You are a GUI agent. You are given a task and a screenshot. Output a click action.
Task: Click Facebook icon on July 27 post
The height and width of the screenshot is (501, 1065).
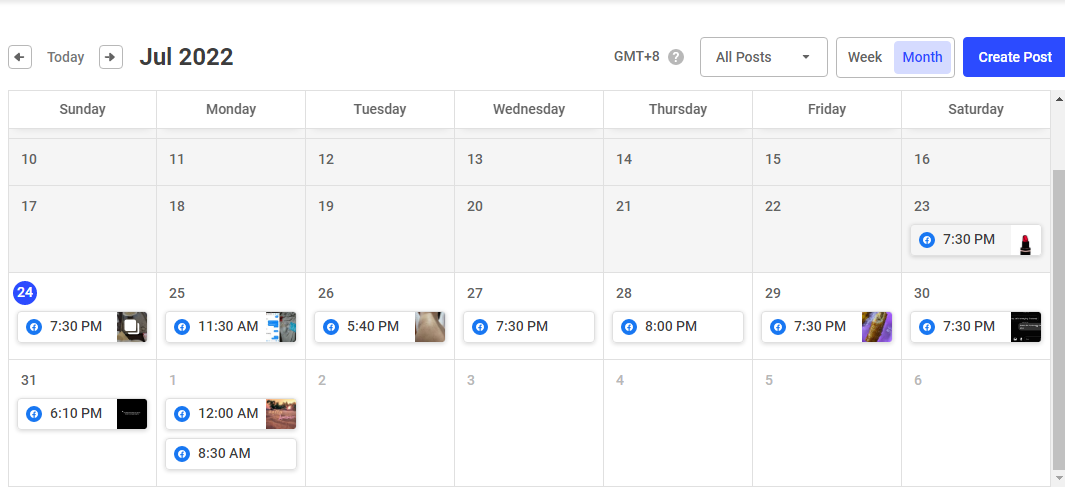480,327
